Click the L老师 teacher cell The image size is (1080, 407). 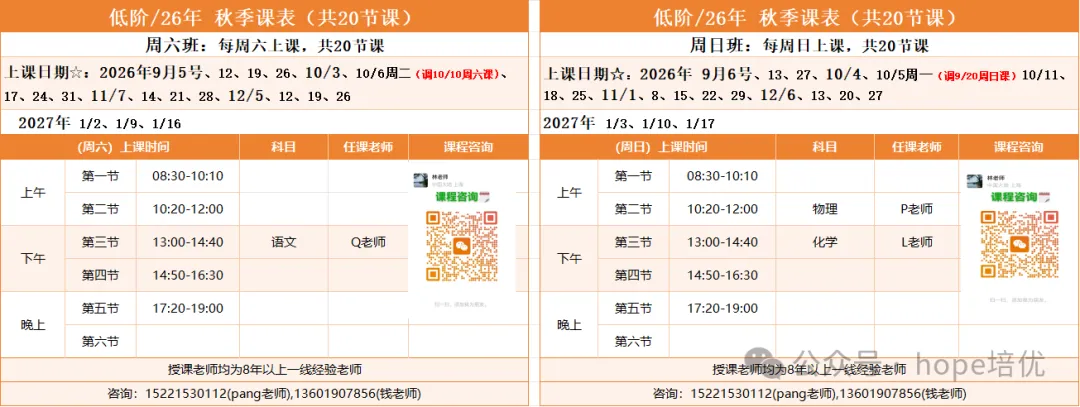click(916, 242)
